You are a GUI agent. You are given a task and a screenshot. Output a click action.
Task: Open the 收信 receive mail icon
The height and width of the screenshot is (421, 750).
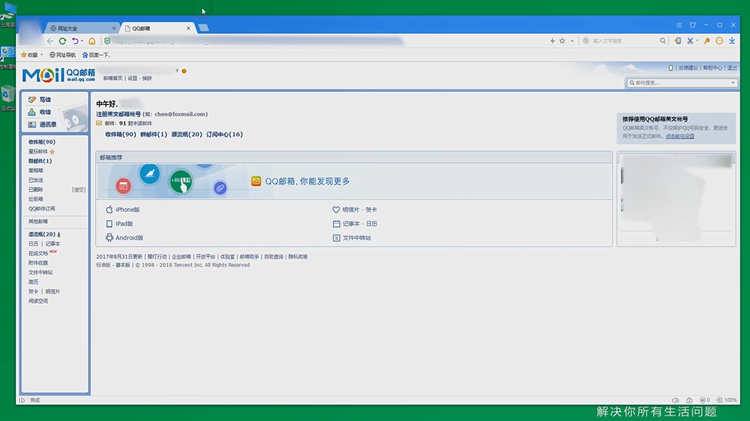pos(32,112)
